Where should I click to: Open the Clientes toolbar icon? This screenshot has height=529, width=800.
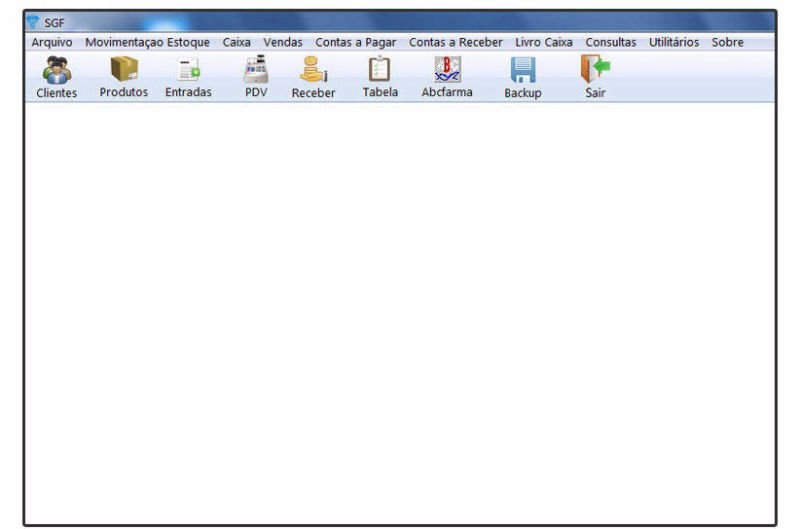click(56, 70)
